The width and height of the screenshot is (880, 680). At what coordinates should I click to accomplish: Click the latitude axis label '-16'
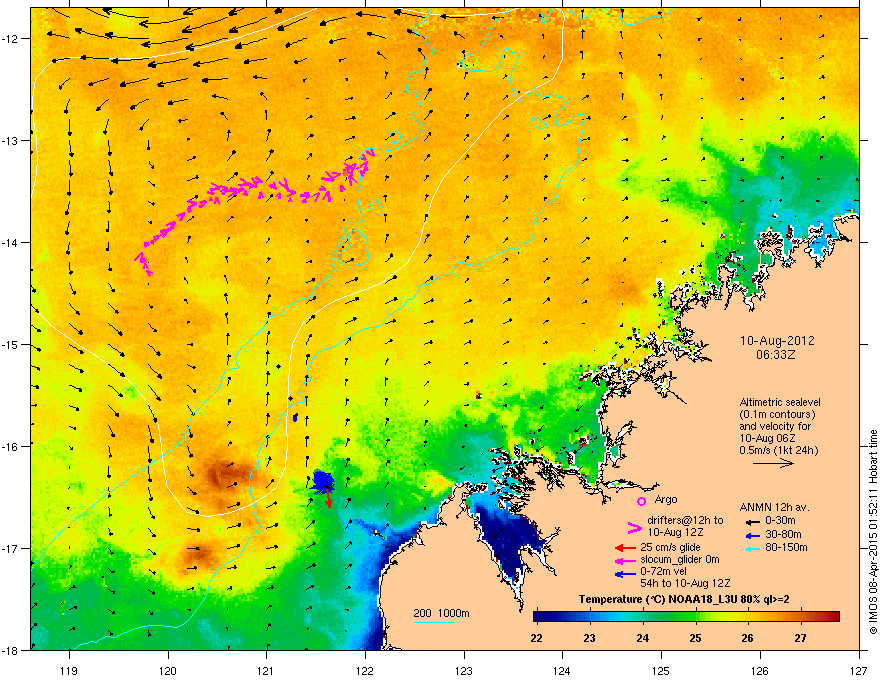[11, 447]
